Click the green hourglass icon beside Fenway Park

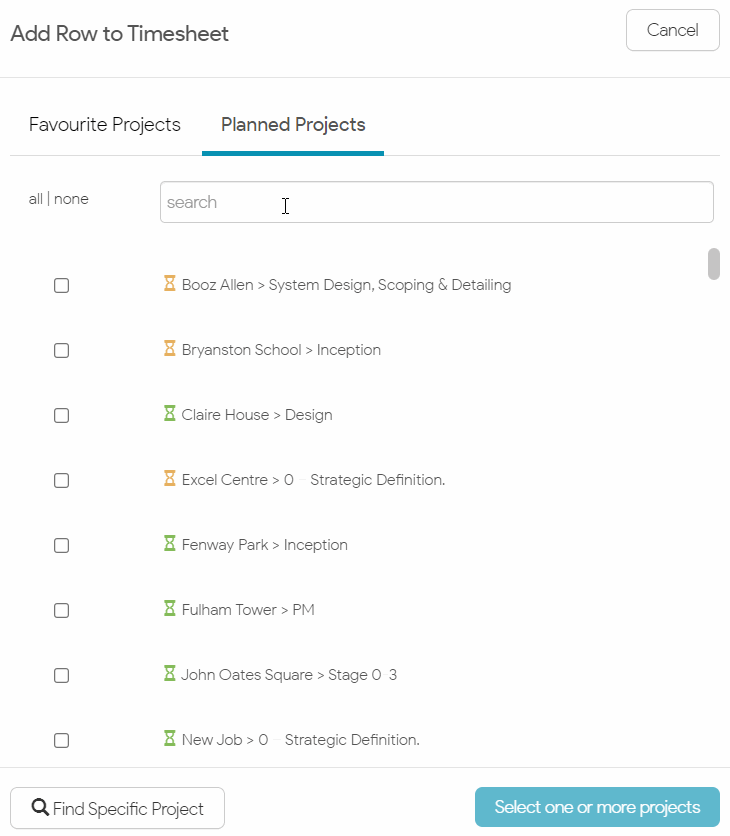(170, 543)
